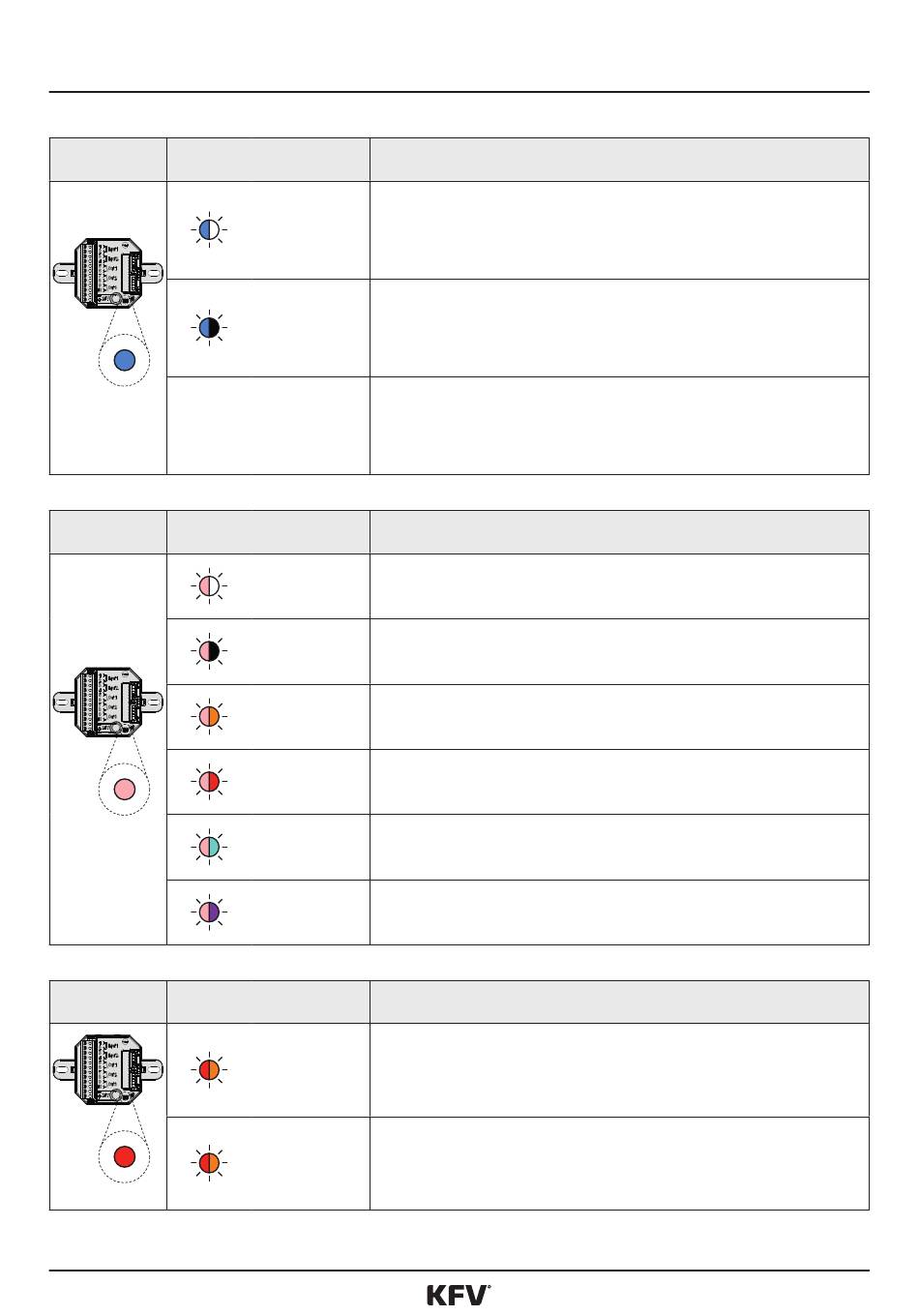Select the solid red LED circle
Image resolution: width=919 pixels, height=1316 pixels.
click(124, 1156)
